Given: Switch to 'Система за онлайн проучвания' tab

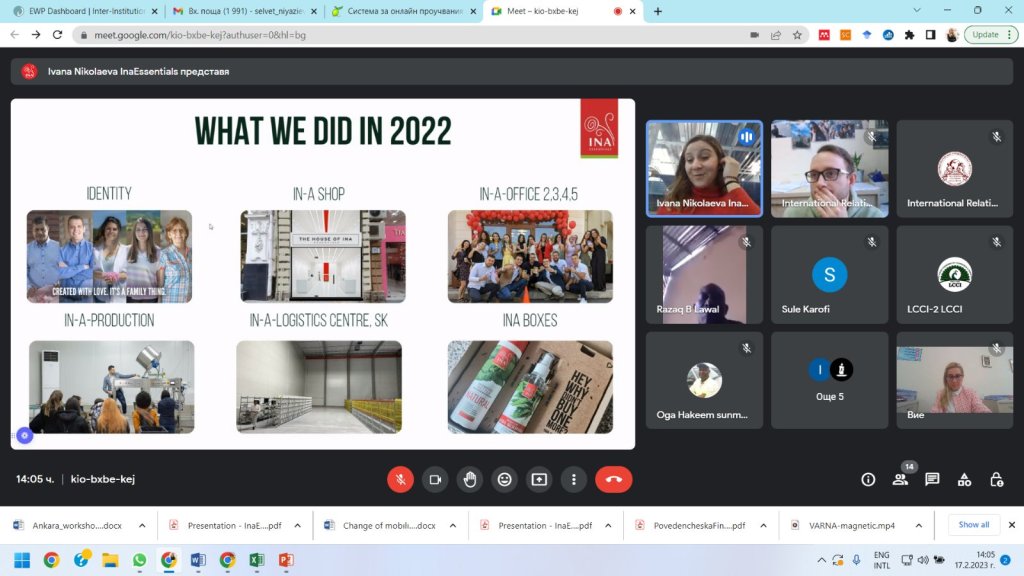Looking at the screenshot, I should tap(402, 11).
